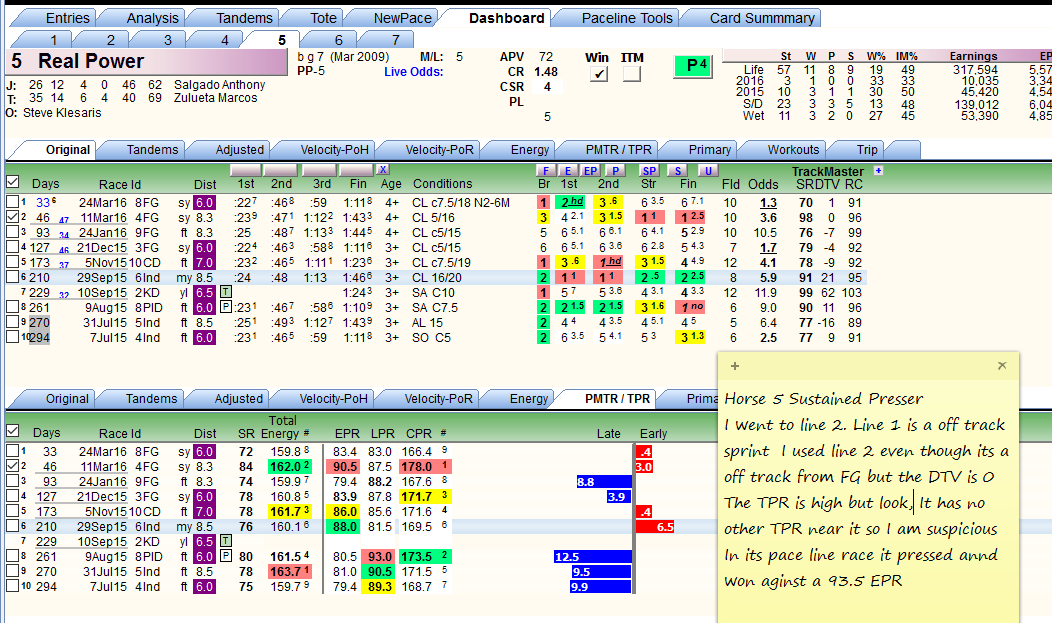This screenshot has height=623, width=1052.
Task: Toggle the top grid's header select-all checkbox
Action: click(x=12, y=182)
